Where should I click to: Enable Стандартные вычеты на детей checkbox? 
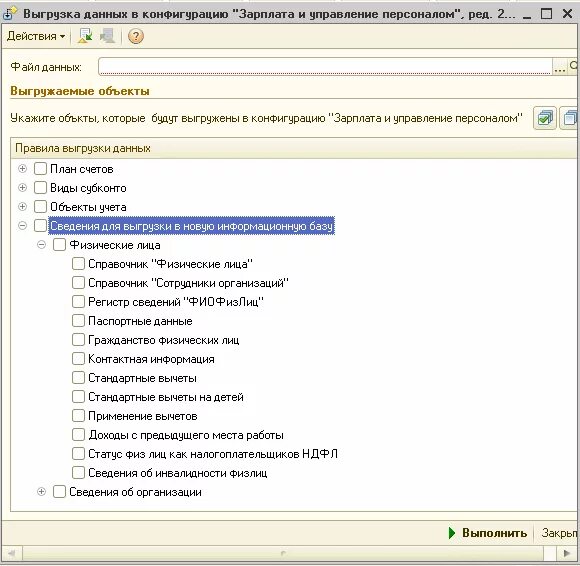[x=78, y=397]
